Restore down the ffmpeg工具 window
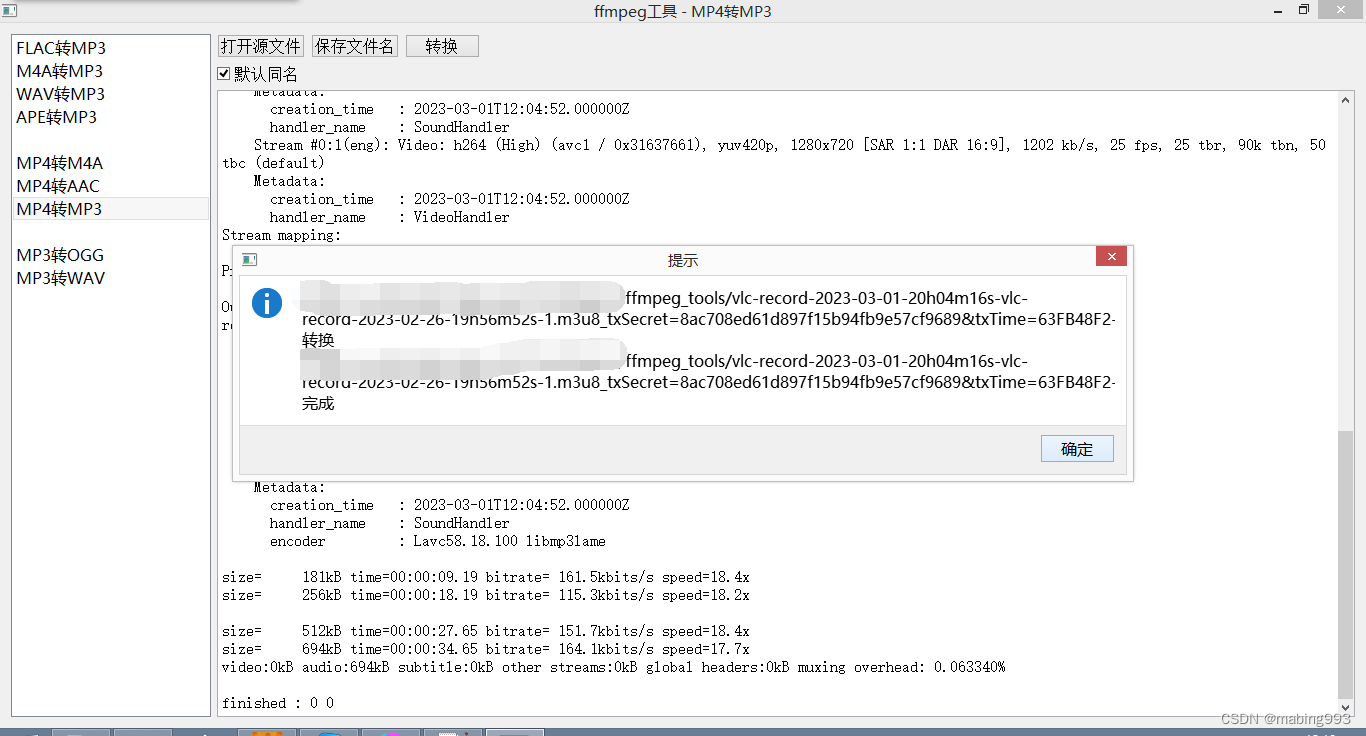 1304,10
